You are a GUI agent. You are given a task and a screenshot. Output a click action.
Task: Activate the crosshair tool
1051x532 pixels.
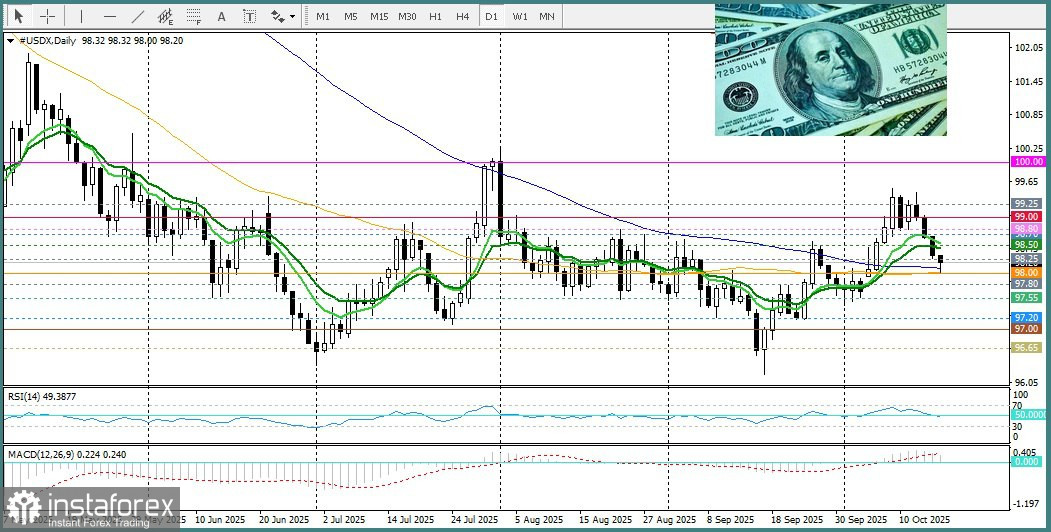(48, 16)
